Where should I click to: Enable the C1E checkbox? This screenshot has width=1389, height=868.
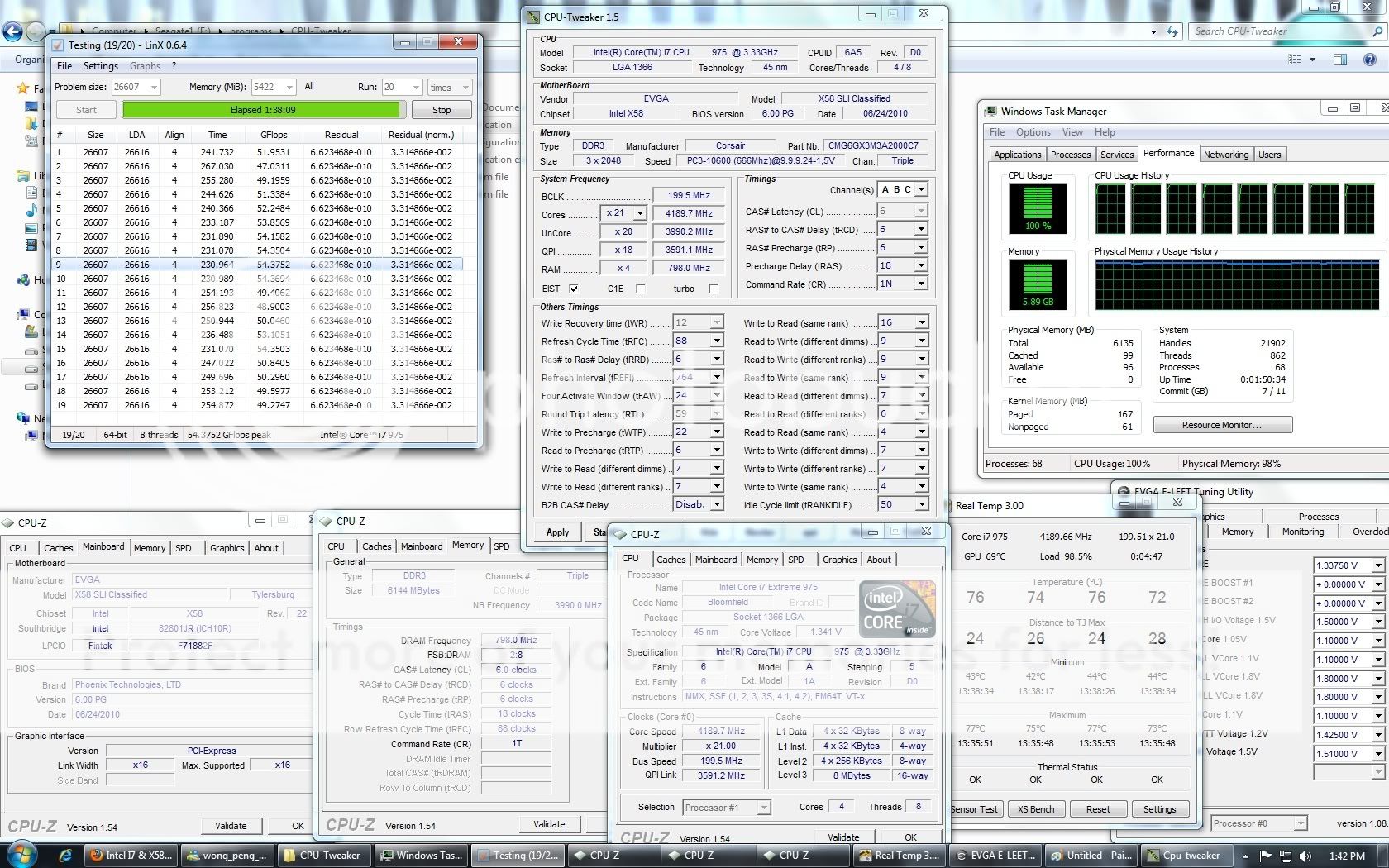640,289
